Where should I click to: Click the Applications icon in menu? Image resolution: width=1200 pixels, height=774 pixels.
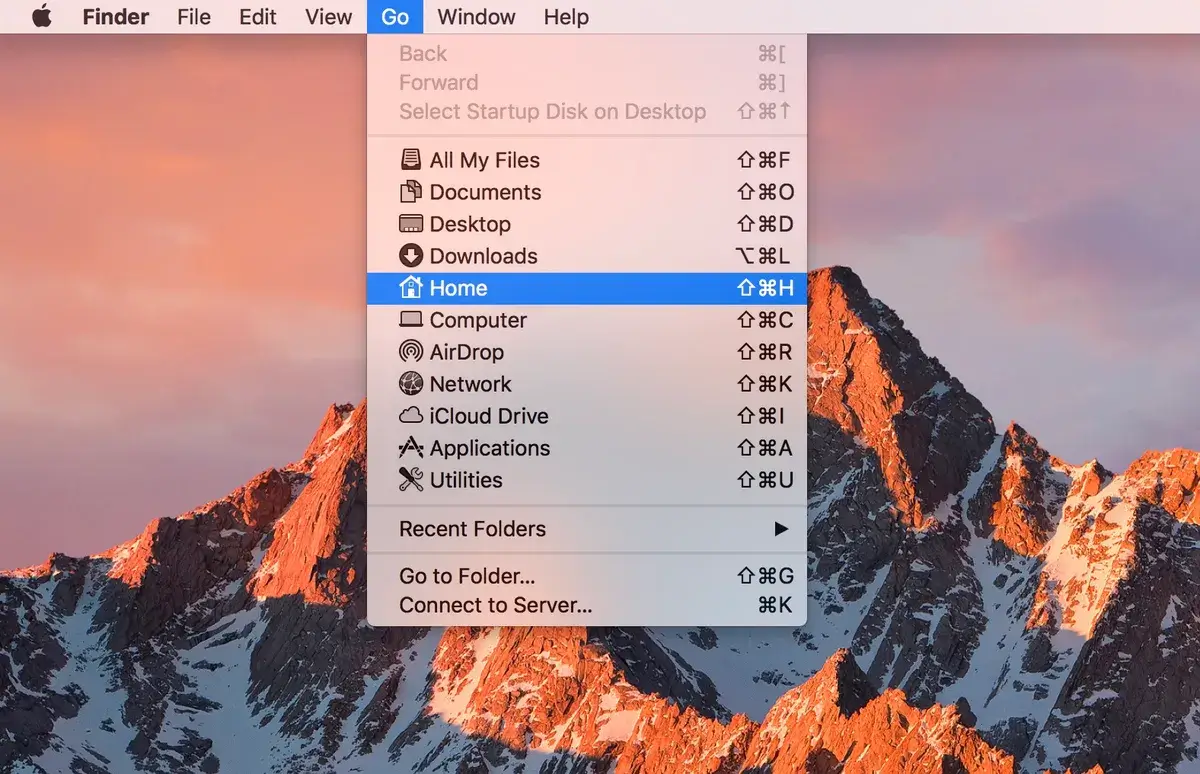click(411, 448)
